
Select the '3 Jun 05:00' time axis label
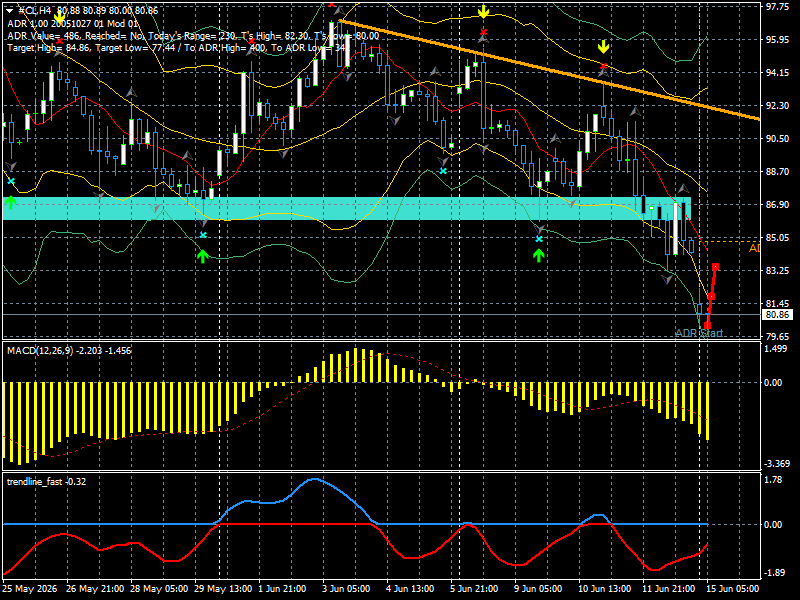(346, 589)
